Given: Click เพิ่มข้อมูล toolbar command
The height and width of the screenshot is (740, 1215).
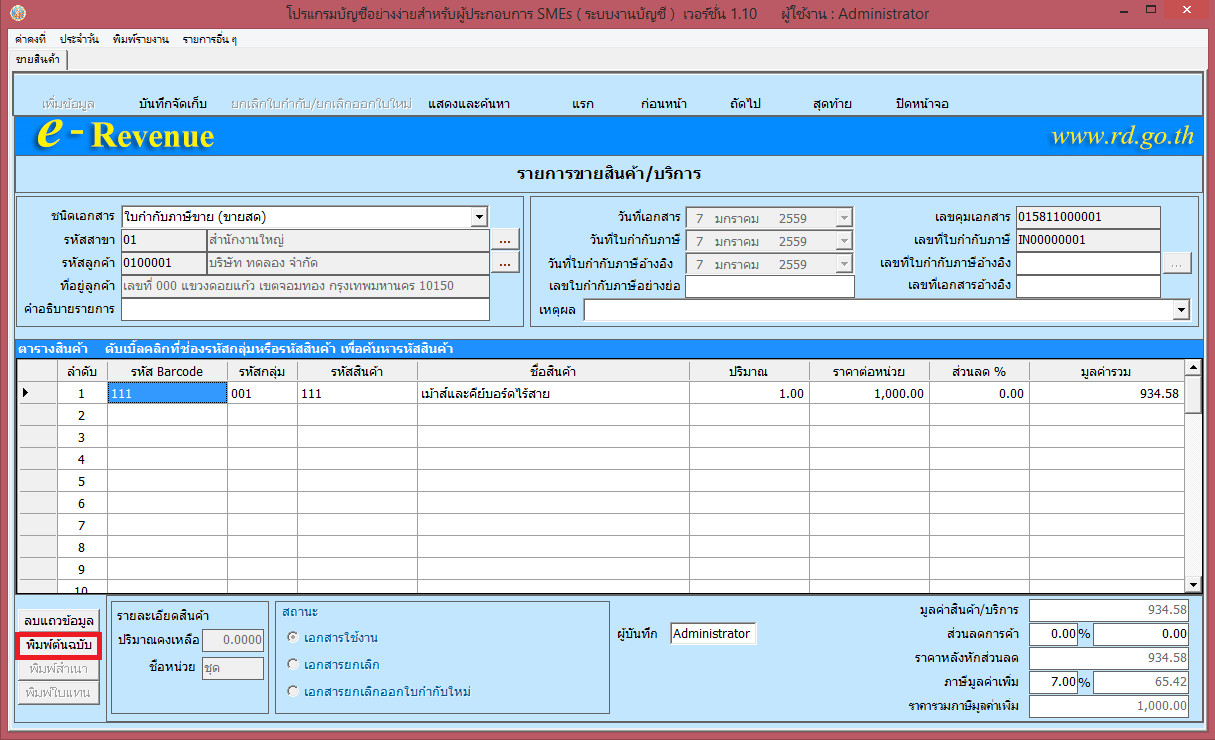Looking at the screenshot, I should pos(69,104).
